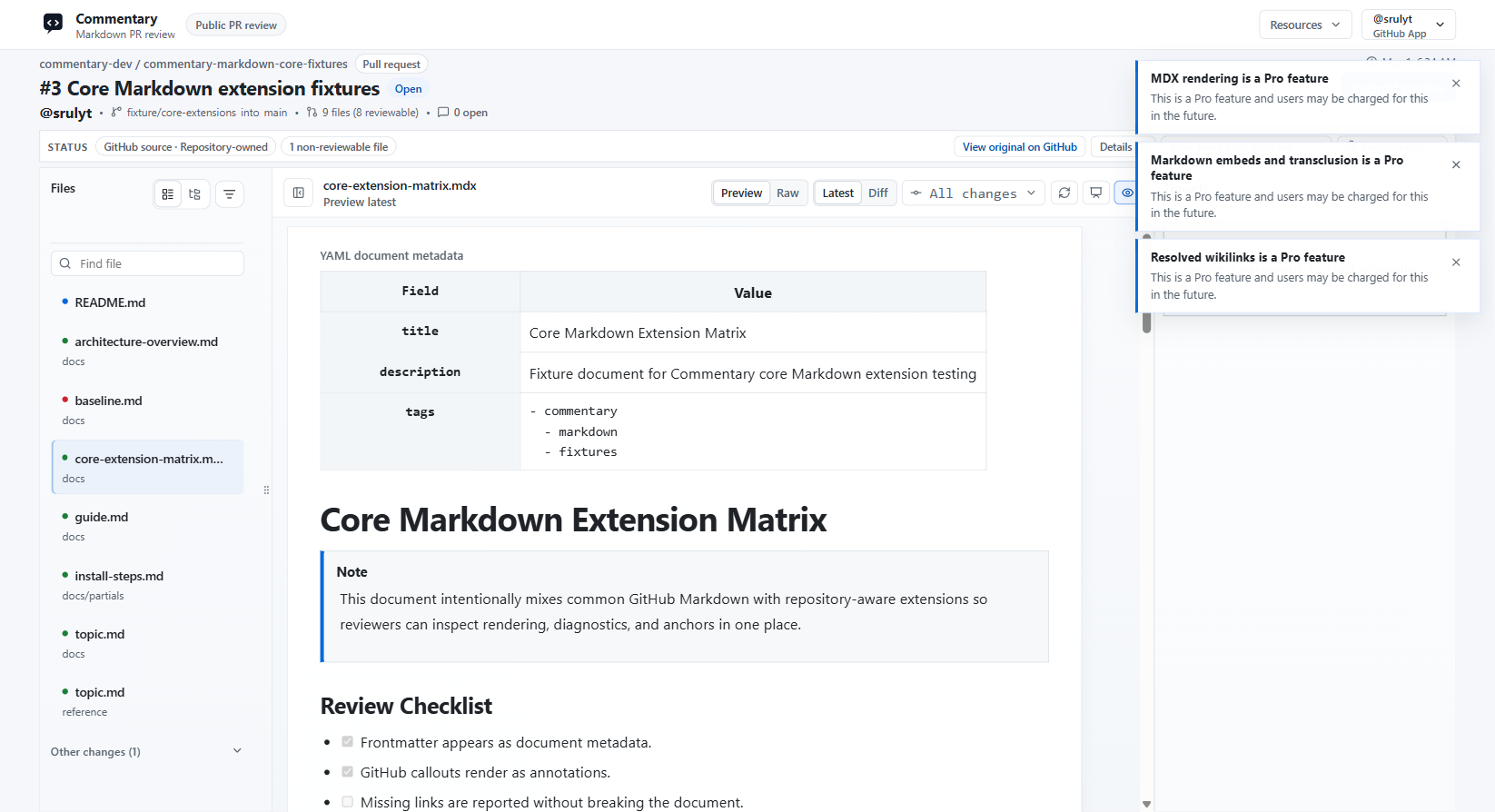1495x812 pixels.
Task: Click the commit icon in All changes dropdown
Action: click(916, 193)
